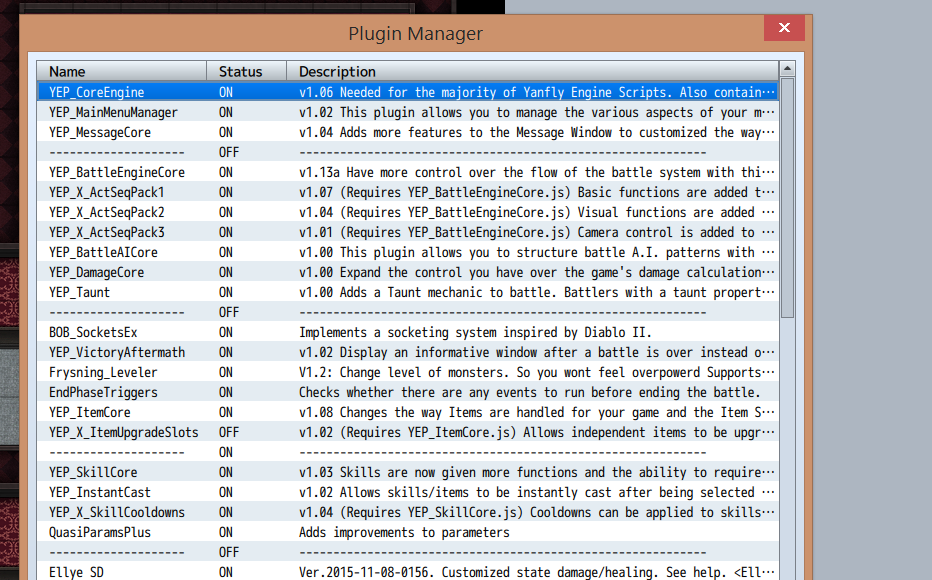
Task: Close the Plugin Manager window
Action: coord(784,27)
